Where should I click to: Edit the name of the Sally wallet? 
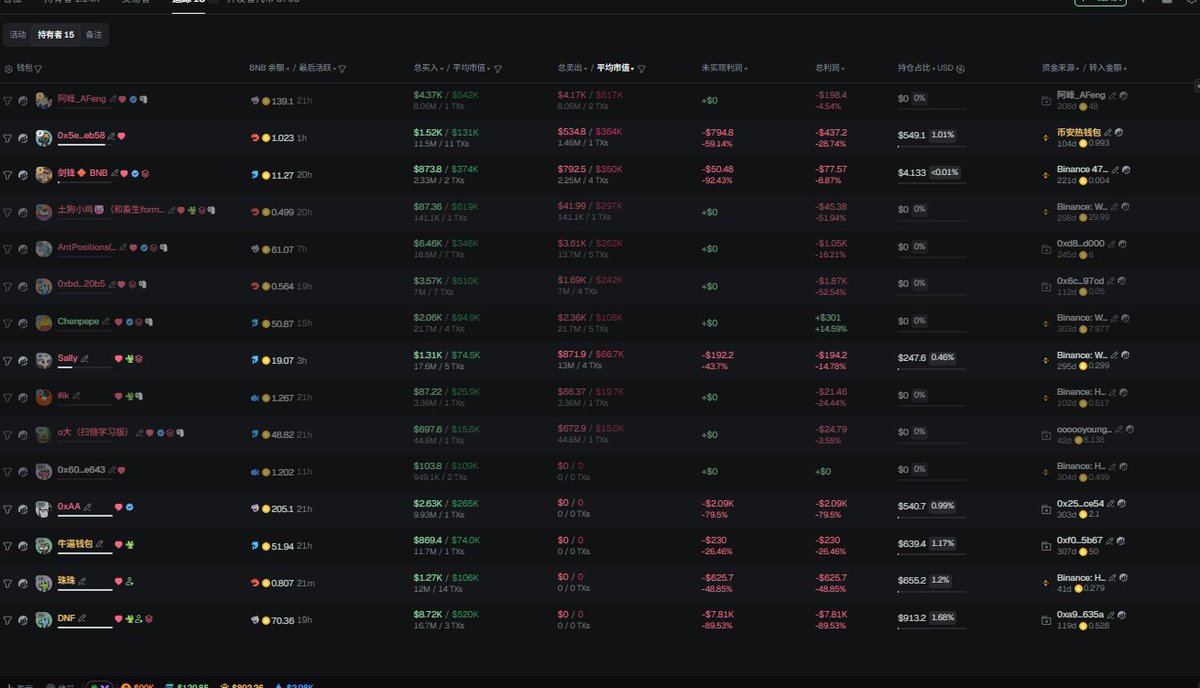click(85, 358)
